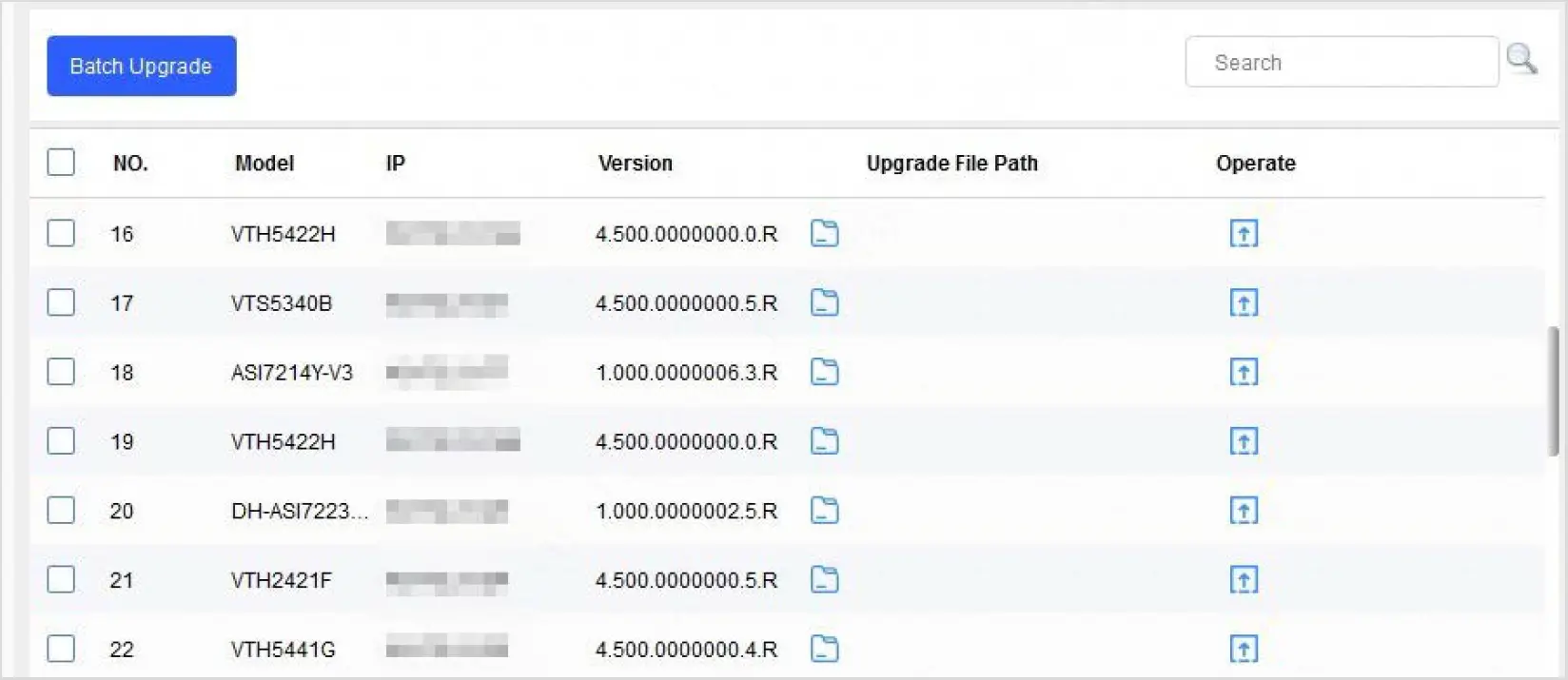Browse upgrade file for row 22
Viewport: 1568px width, 680px height.
[x=824, y=650]
